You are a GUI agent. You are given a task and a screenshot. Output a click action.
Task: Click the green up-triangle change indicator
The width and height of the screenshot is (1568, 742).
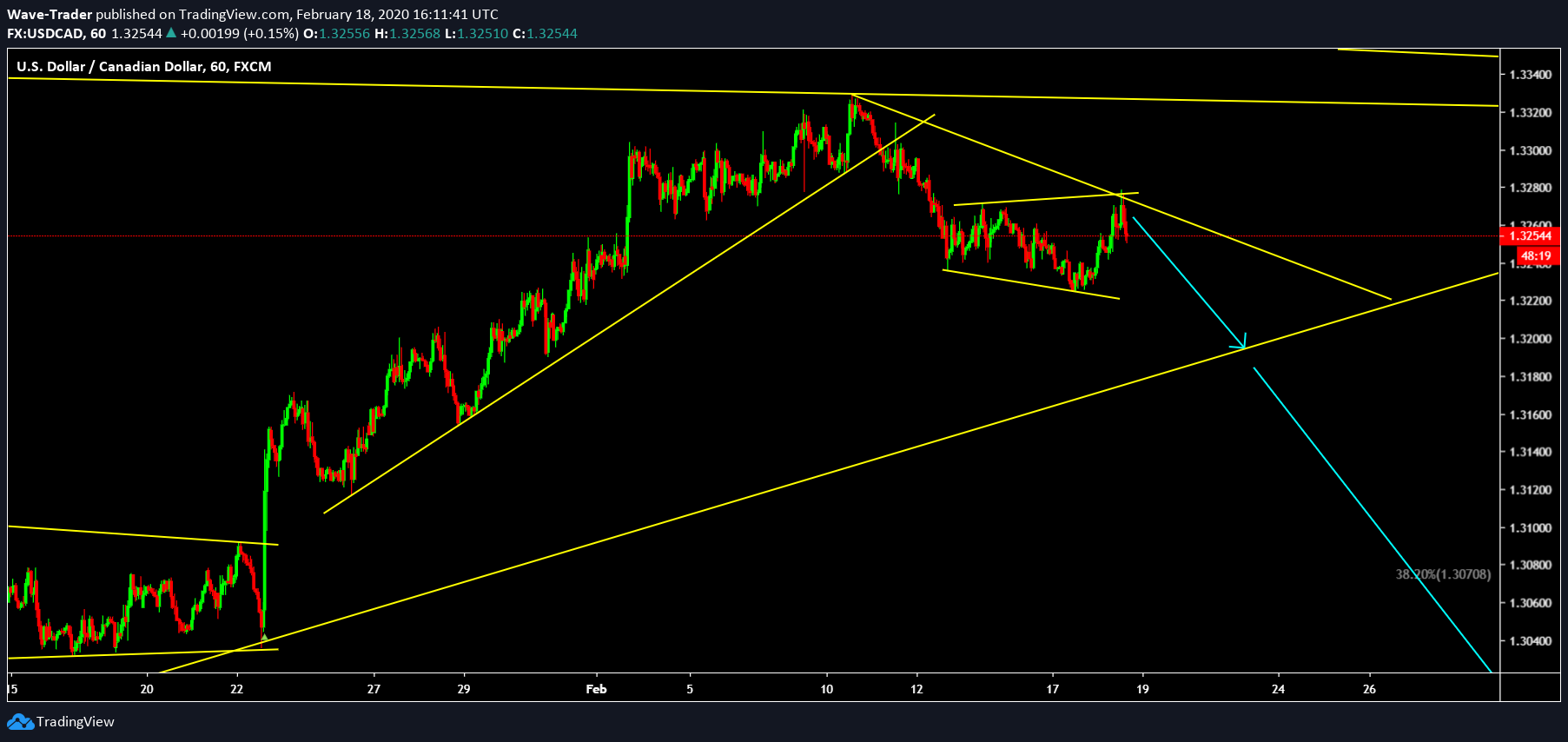171,33
